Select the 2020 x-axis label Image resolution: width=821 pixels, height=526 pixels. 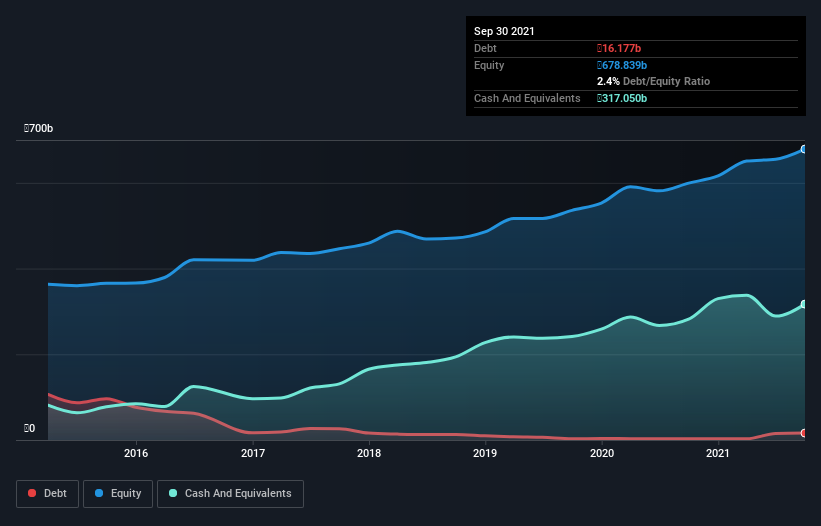point(602,453)
